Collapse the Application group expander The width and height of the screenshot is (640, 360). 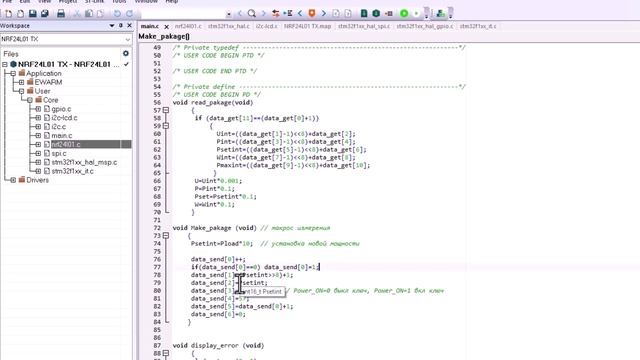(13, 73)
